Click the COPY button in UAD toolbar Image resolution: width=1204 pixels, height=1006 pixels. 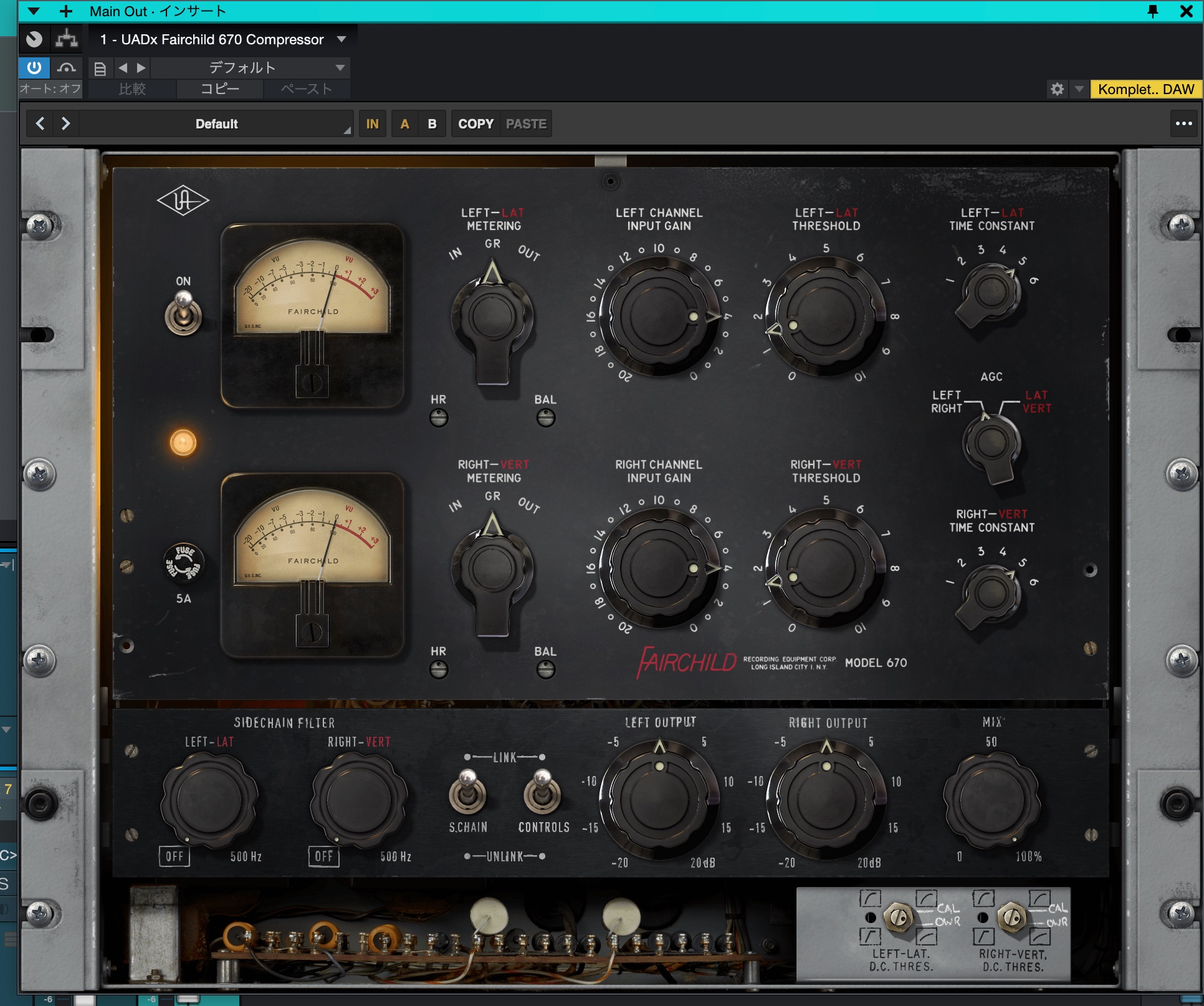coord(475,123)
